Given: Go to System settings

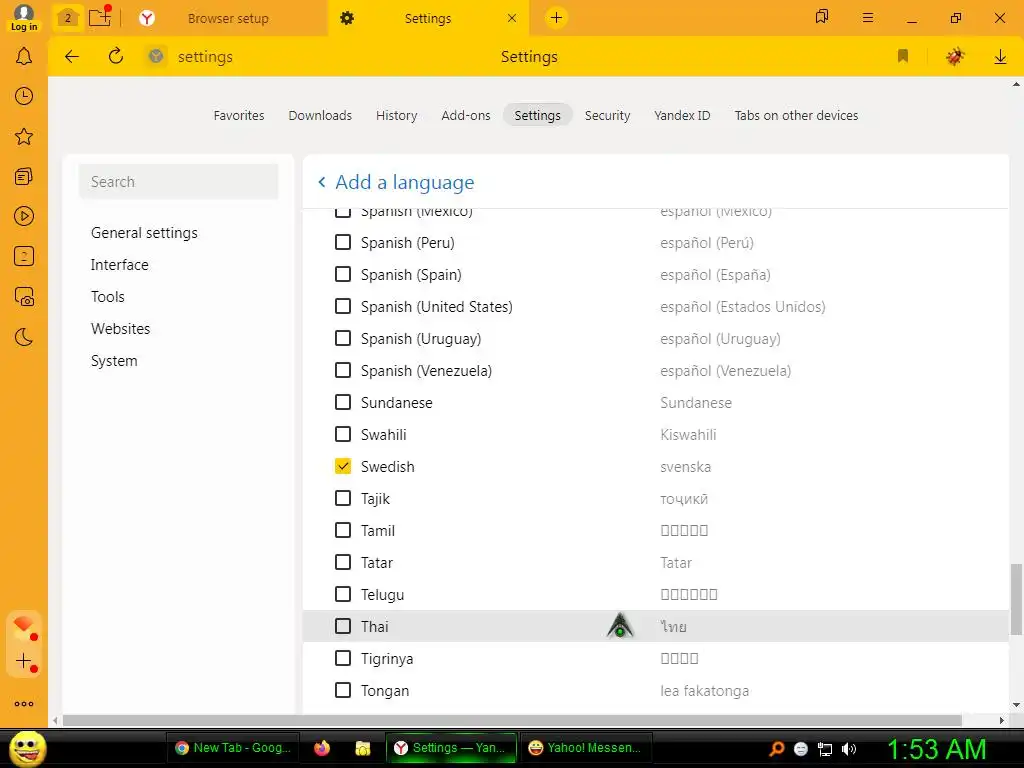Looking at the screenshot, I should click(x=114, y=360).
